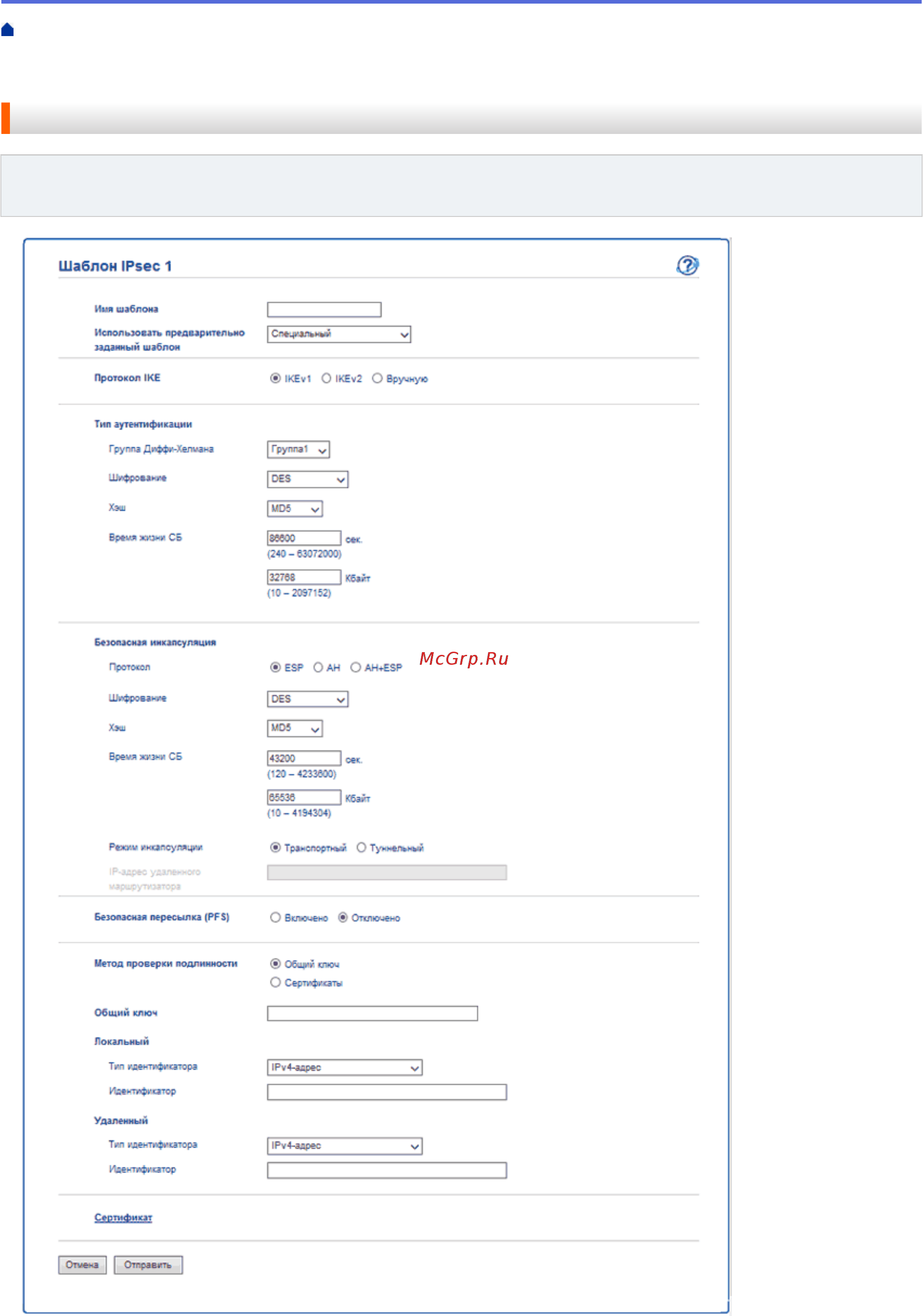This screenshot has height=1316, width=923.
Task: Click the Общий ключ input field
Action: click(372, 1013)
